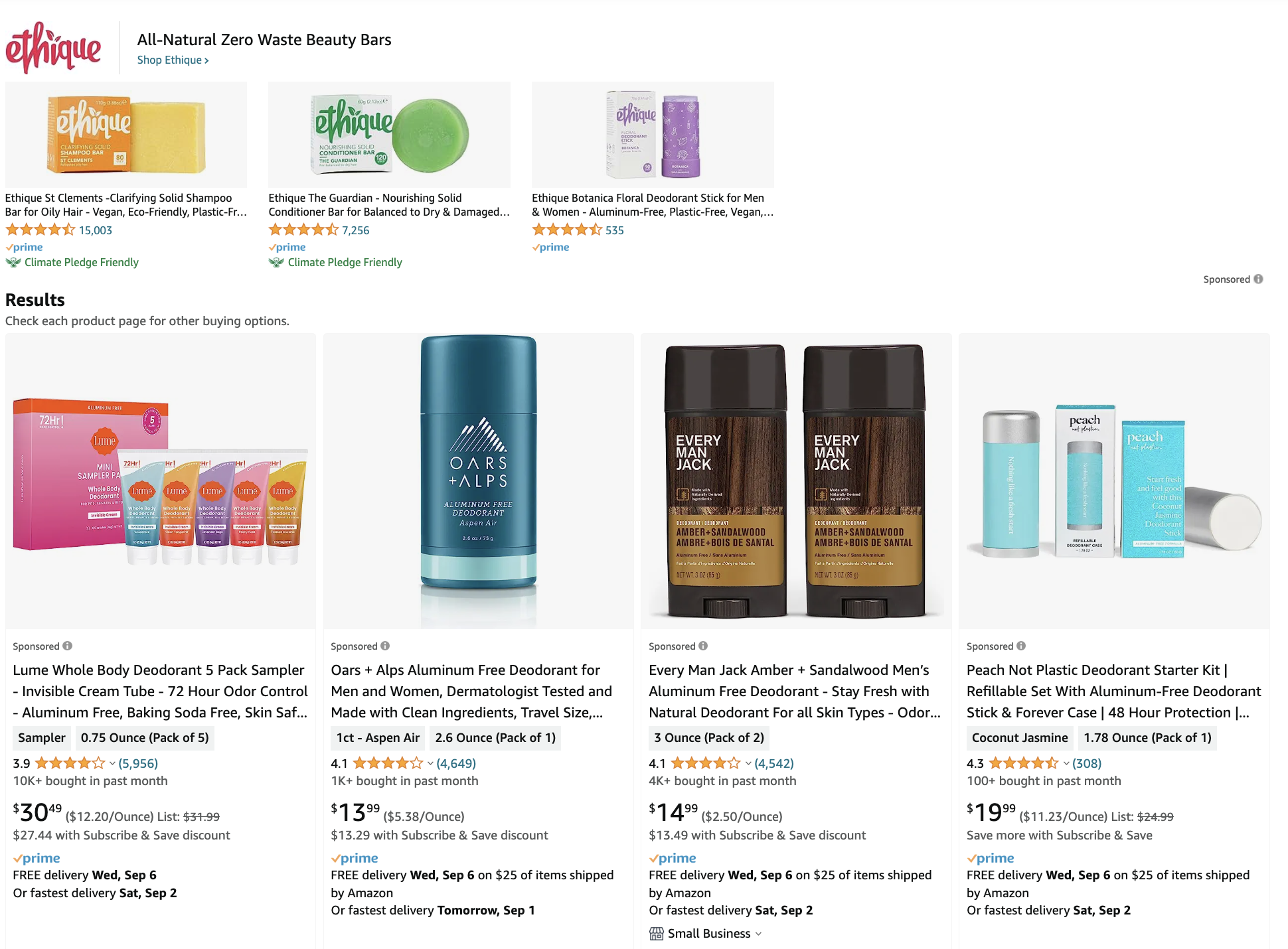
Task: Open the Oars + Alps deodorant product image
Action: [x=478, y=481]
